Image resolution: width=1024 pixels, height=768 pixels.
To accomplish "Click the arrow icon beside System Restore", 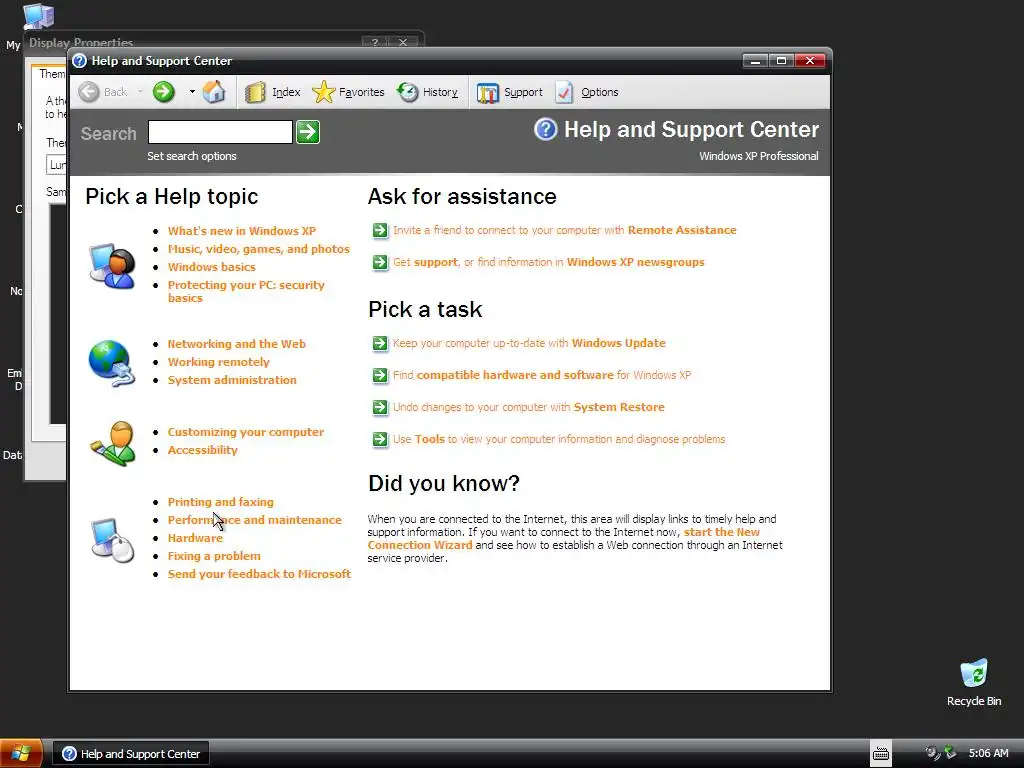I will point(380,407).
